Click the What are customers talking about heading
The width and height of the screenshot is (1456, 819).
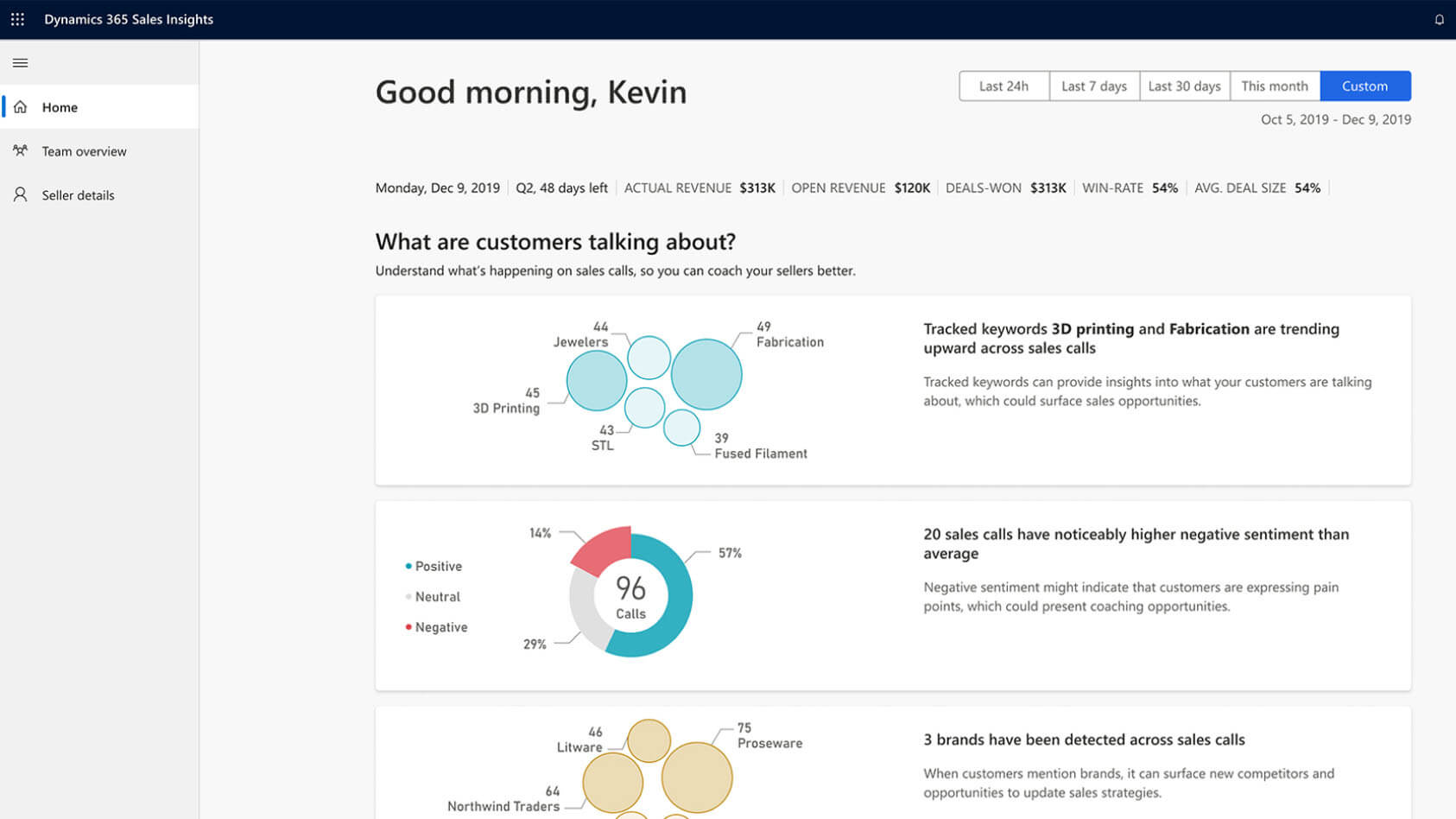[555, 242]
